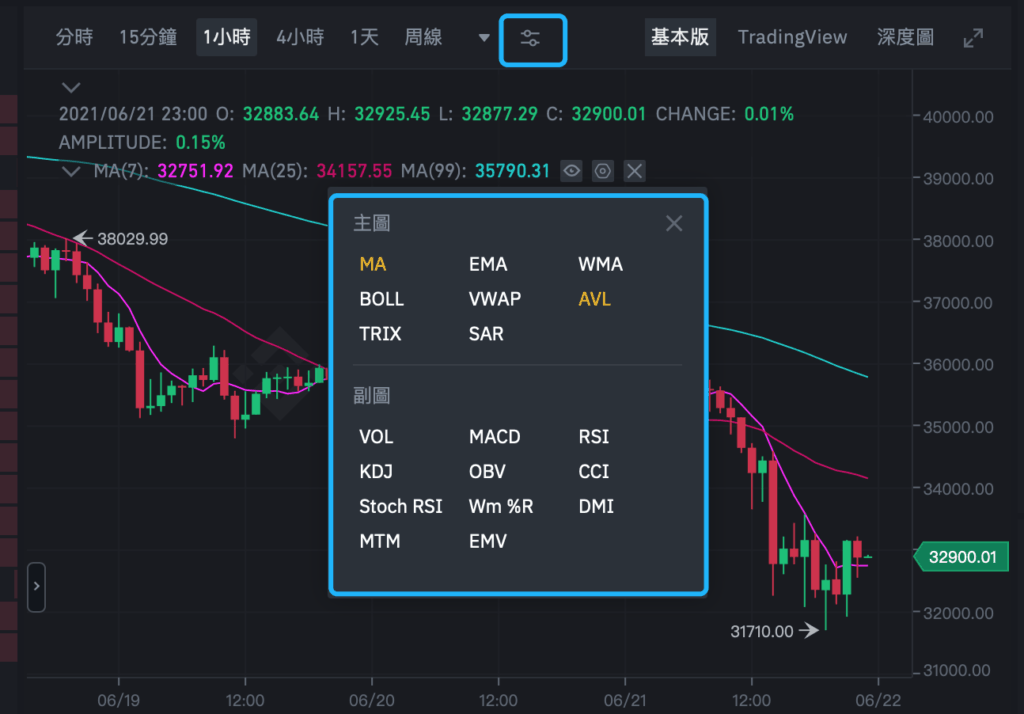1024x714 pixels.
Task: Open the indicator settings sliders icon
Action: tap(531, 39)
